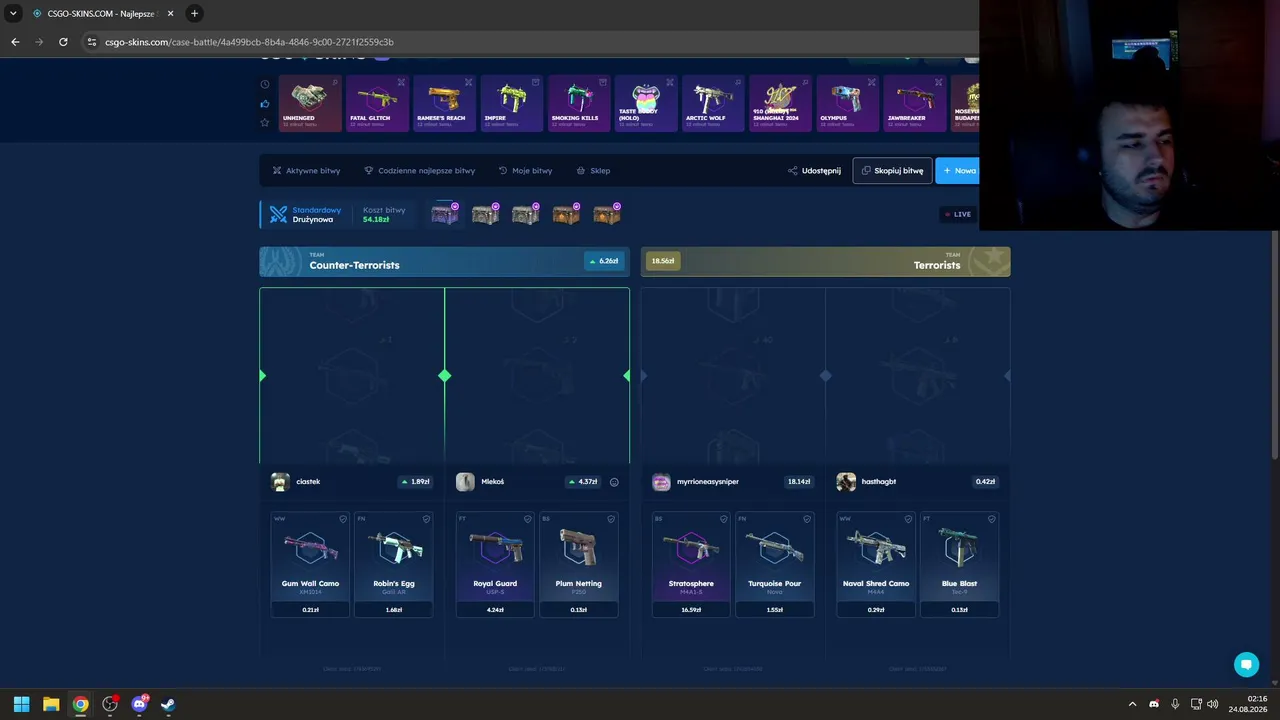Viewport: 1280px width, 720px height.
Task: Open the Shanghai 2024 sticker drop
Action: point(779,103)
